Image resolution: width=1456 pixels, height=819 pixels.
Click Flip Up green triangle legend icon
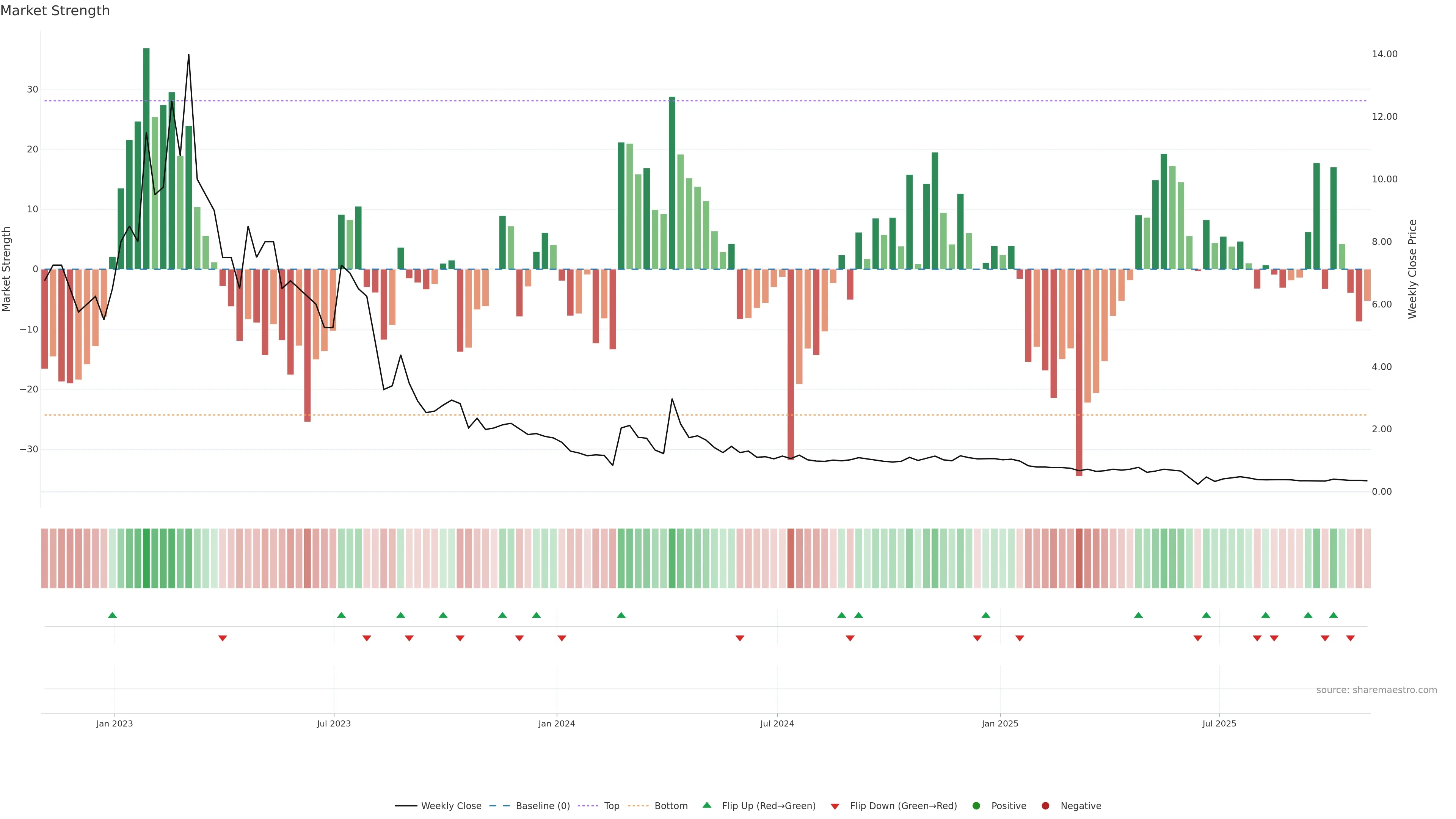706,805
